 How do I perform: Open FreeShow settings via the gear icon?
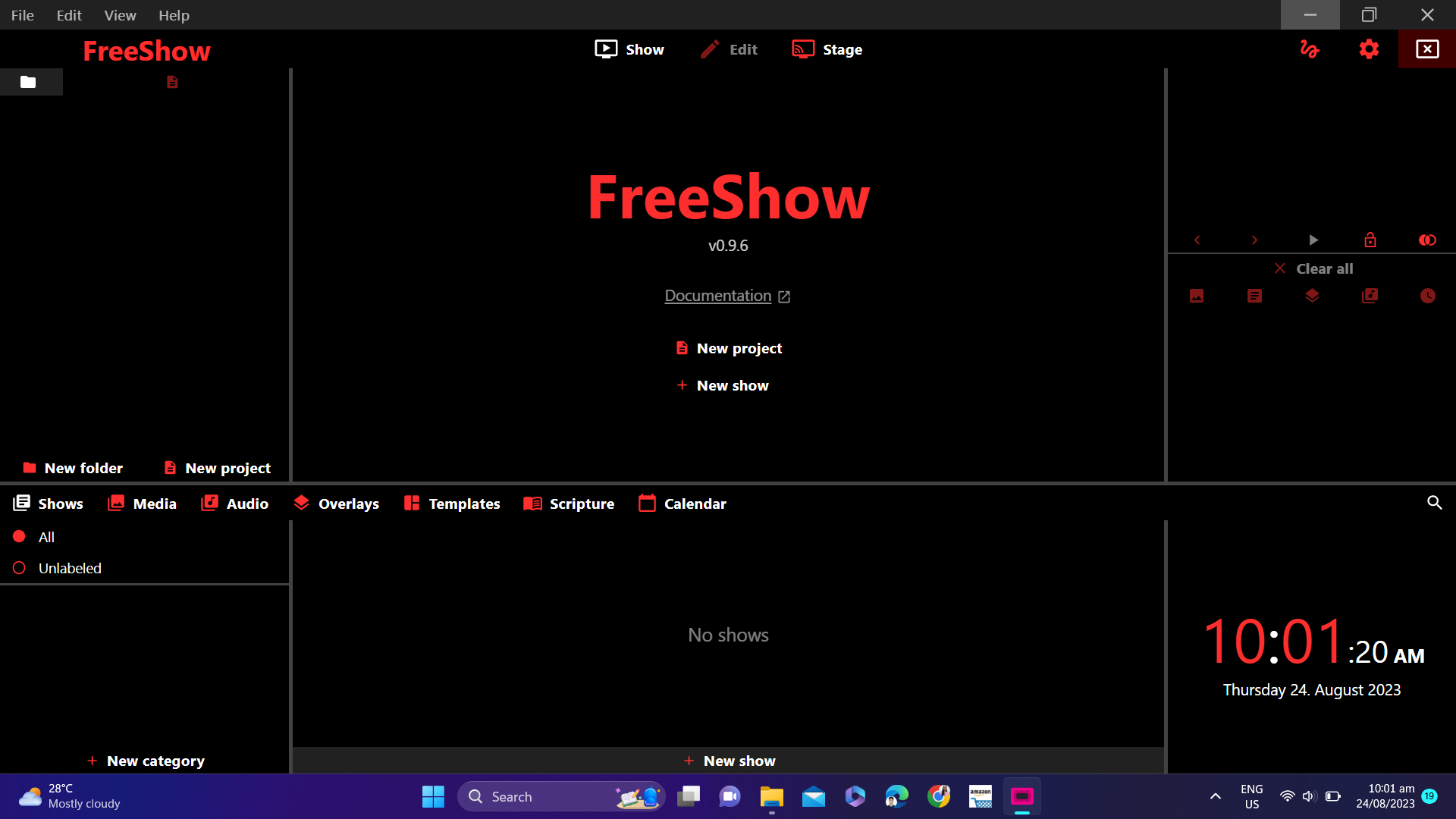tap(1369, 49)
